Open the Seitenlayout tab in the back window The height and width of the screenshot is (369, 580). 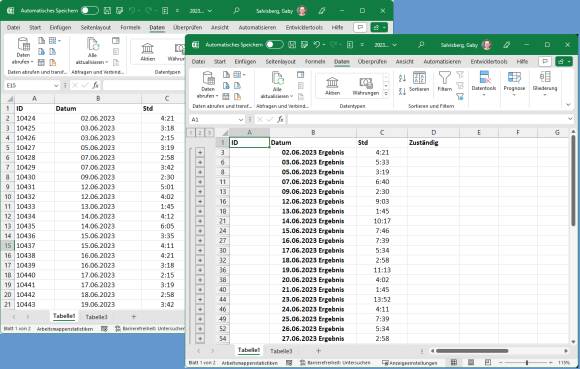96,27
